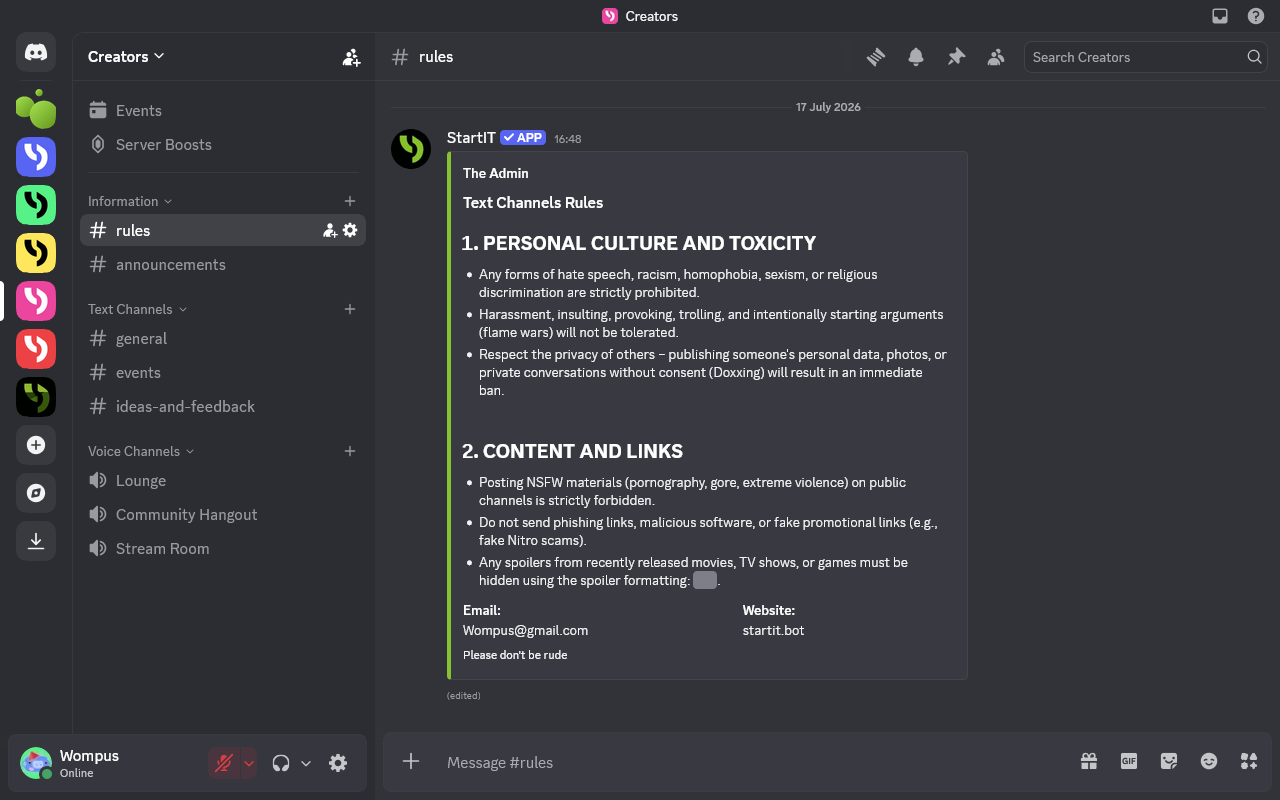Open the GIF picker
The height and width of the screenshot is (800, 1280).
(1129, 762)
